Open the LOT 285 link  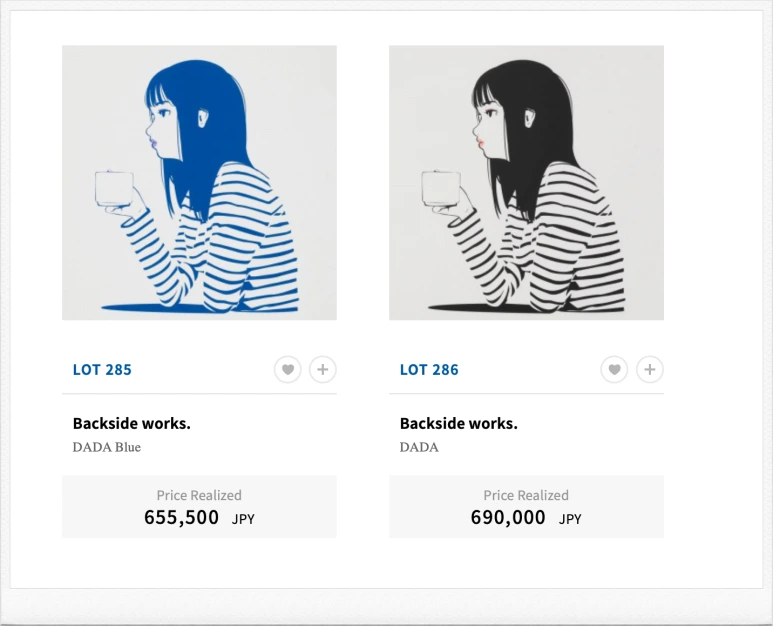[x=102, y=370]
